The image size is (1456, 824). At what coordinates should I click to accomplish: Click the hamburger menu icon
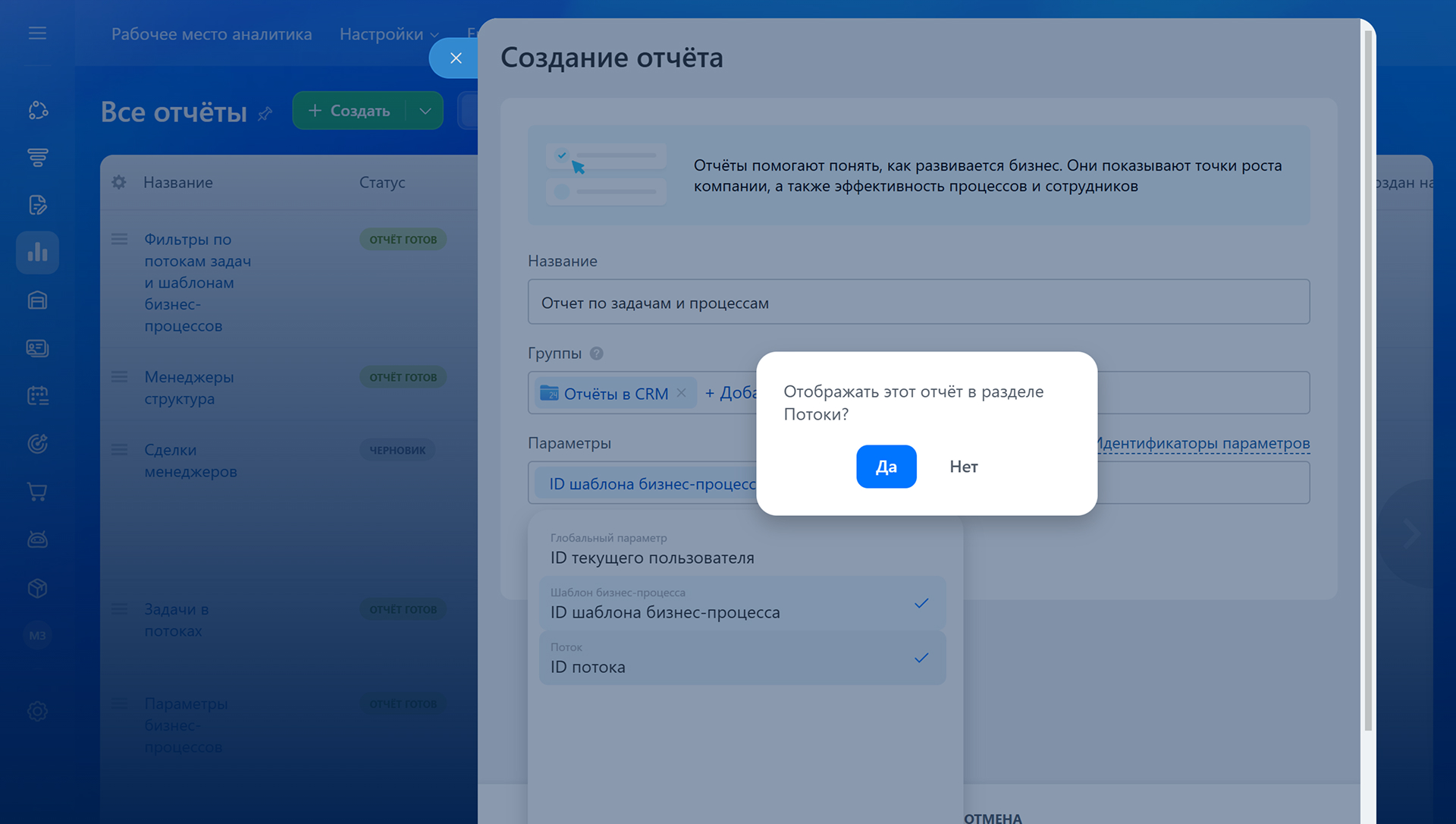[37, 33]
